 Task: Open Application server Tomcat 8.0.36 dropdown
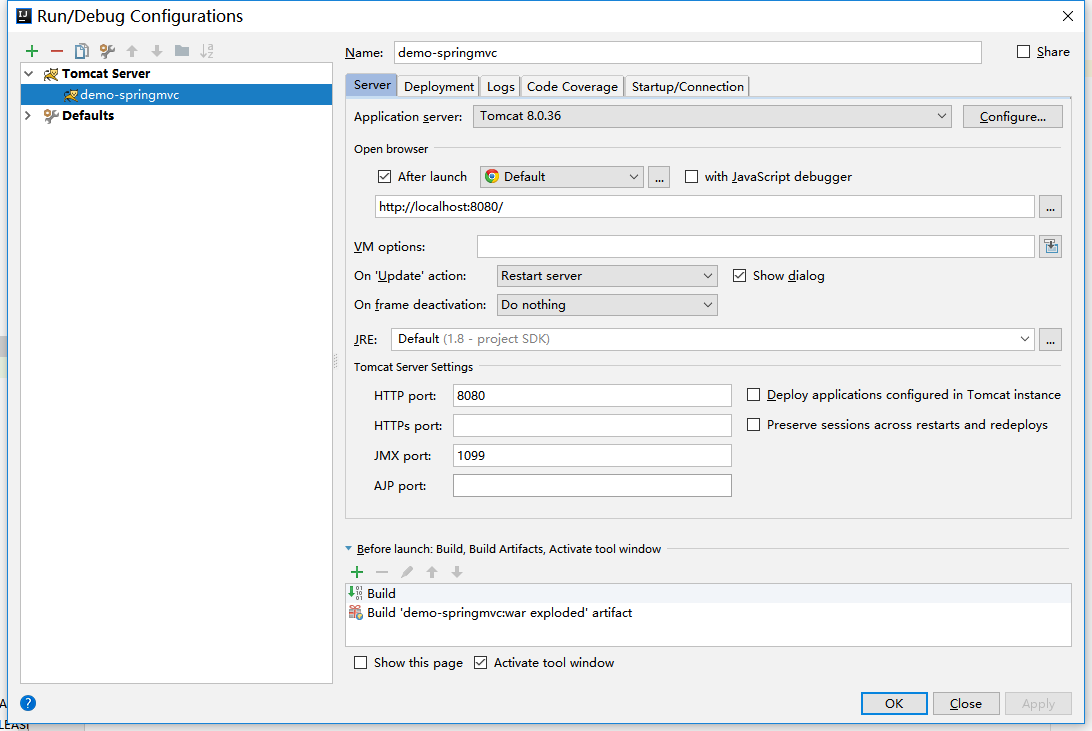[712, 116]
